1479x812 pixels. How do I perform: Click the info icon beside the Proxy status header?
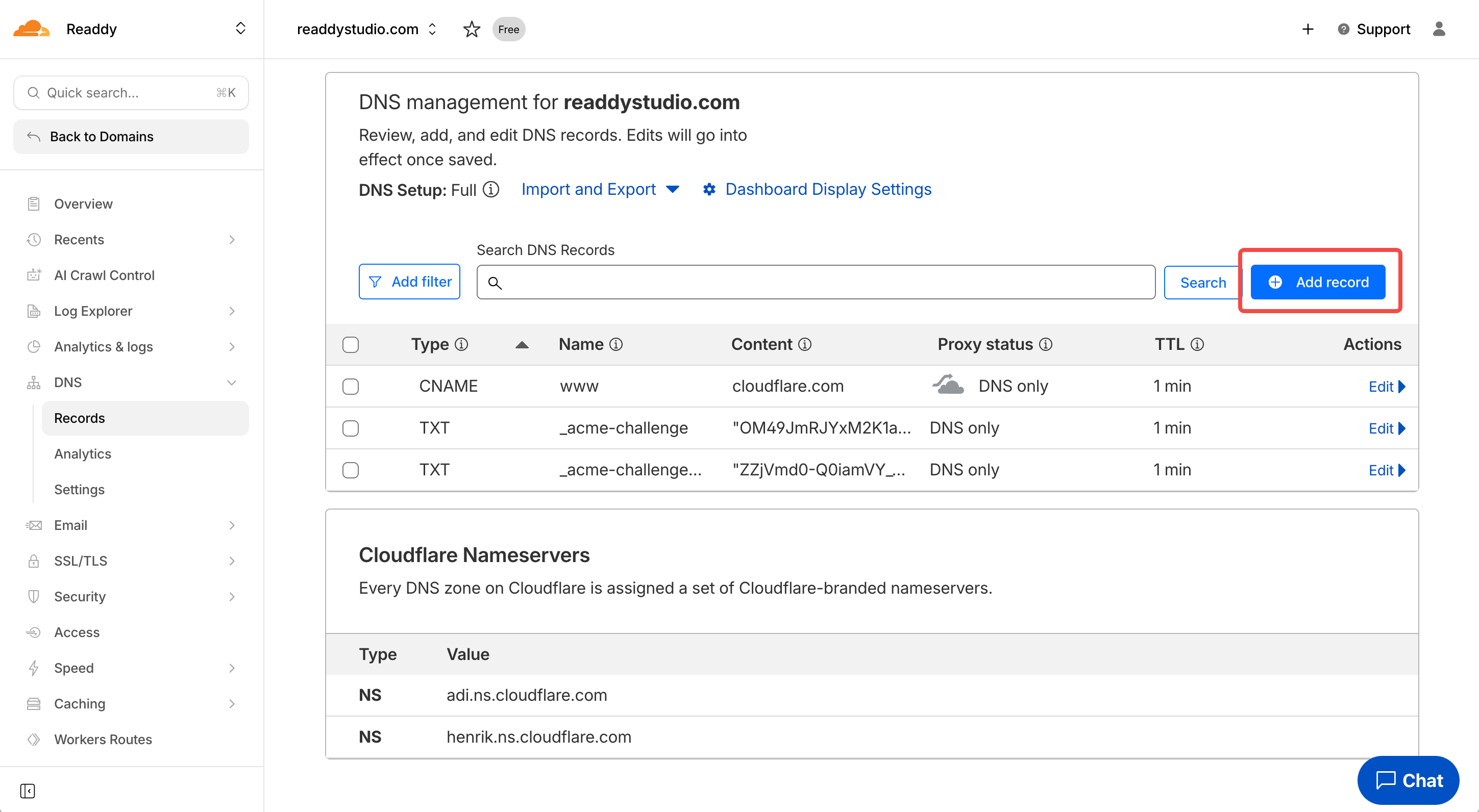tap(1046, 344)
